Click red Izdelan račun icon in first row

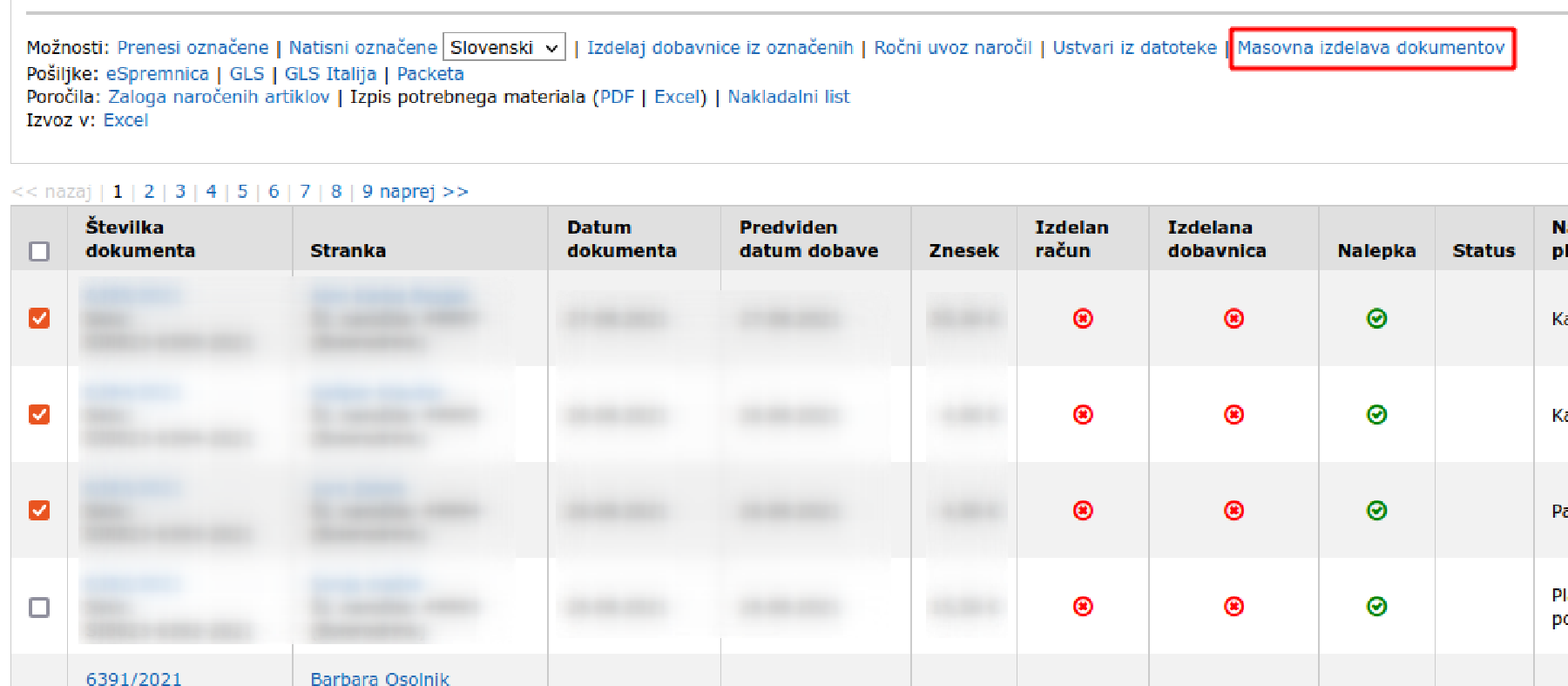(1083, 318)
